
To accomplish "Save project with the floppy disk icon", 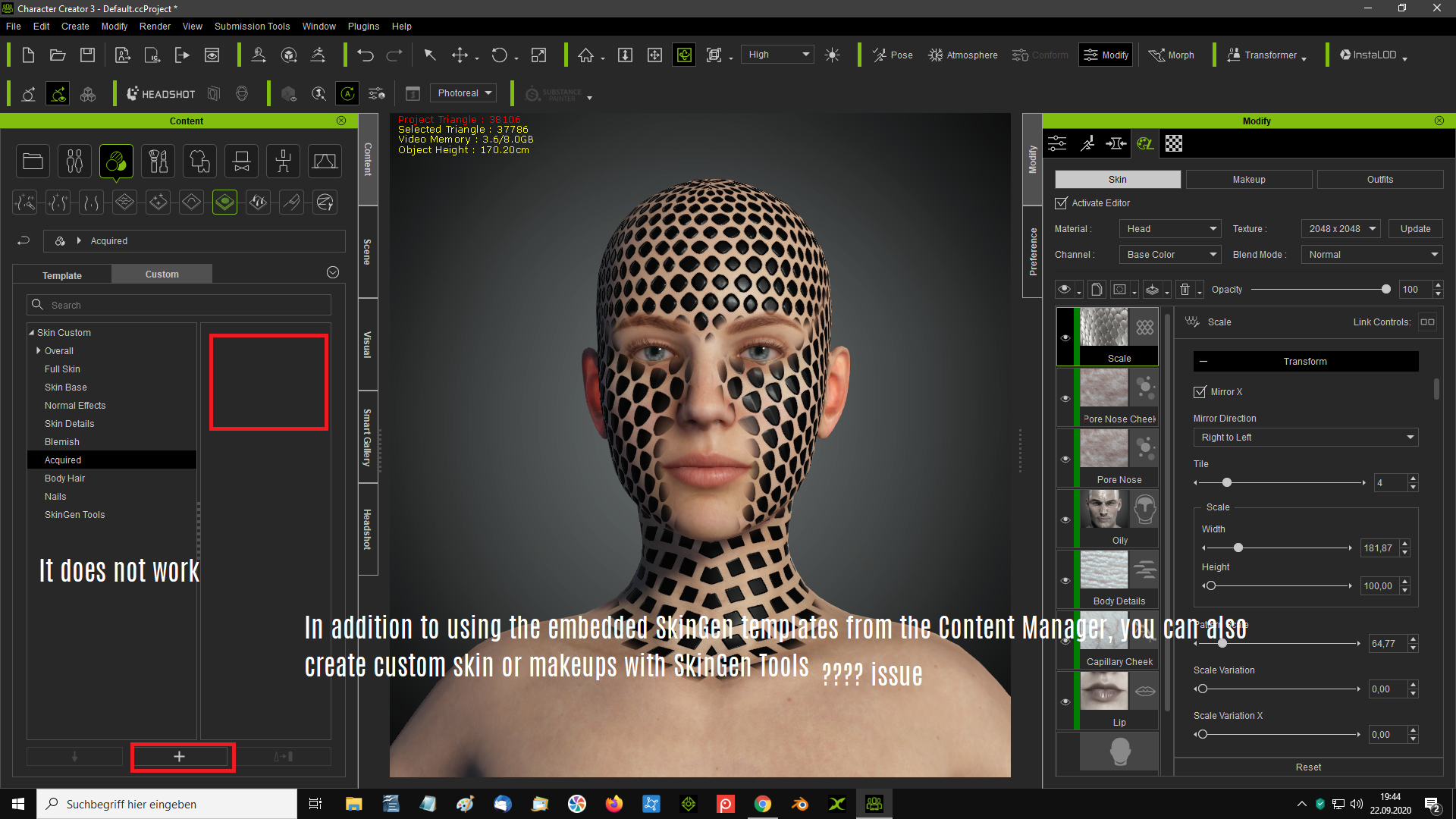I will pos(88,55).
